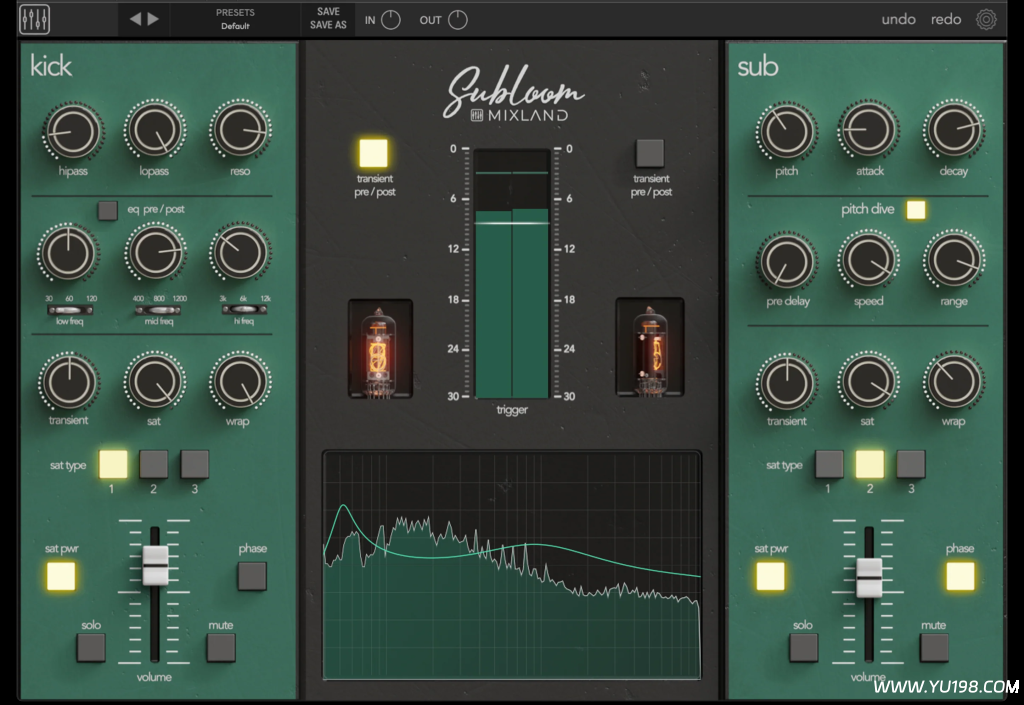Click SAVE AS to save preset
Screen dimensions: 1024x705
(x=328, y=25)
